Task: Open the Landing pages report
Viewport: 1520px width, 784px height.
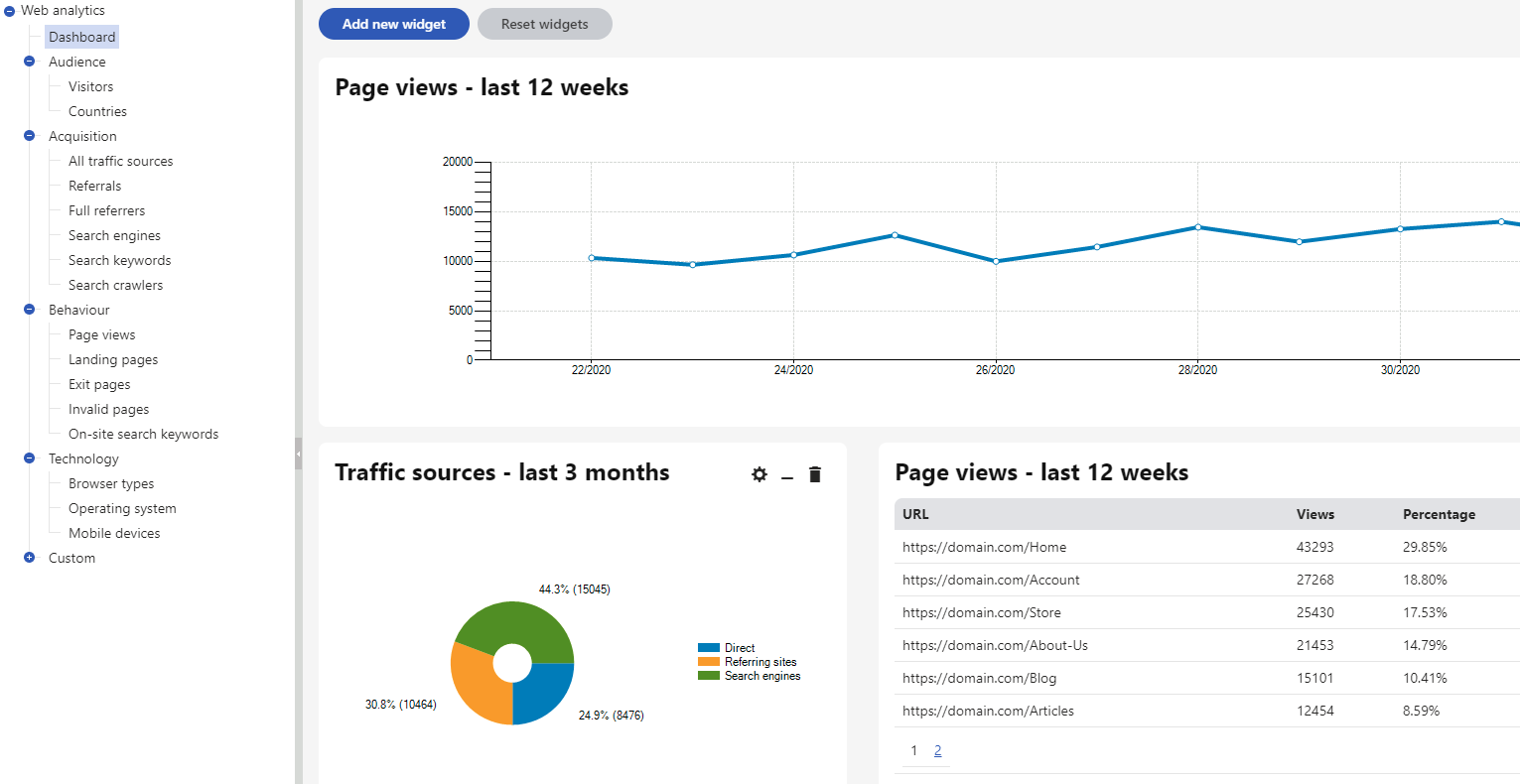Action: tap(112, 359)
